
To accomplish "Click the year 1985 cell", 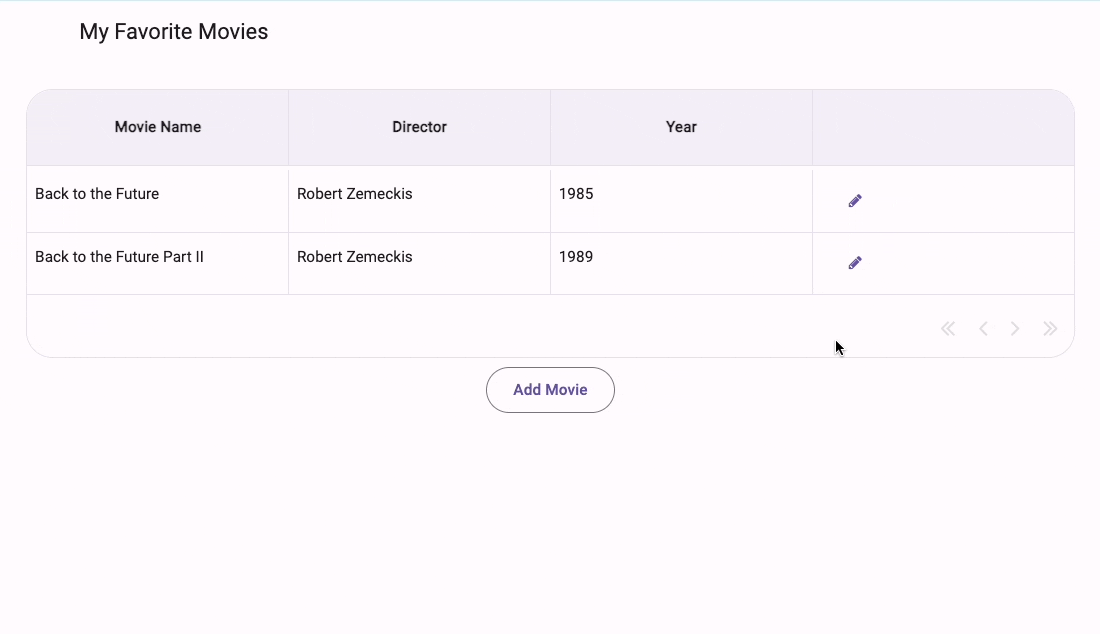I will click(x=681, y=199).
